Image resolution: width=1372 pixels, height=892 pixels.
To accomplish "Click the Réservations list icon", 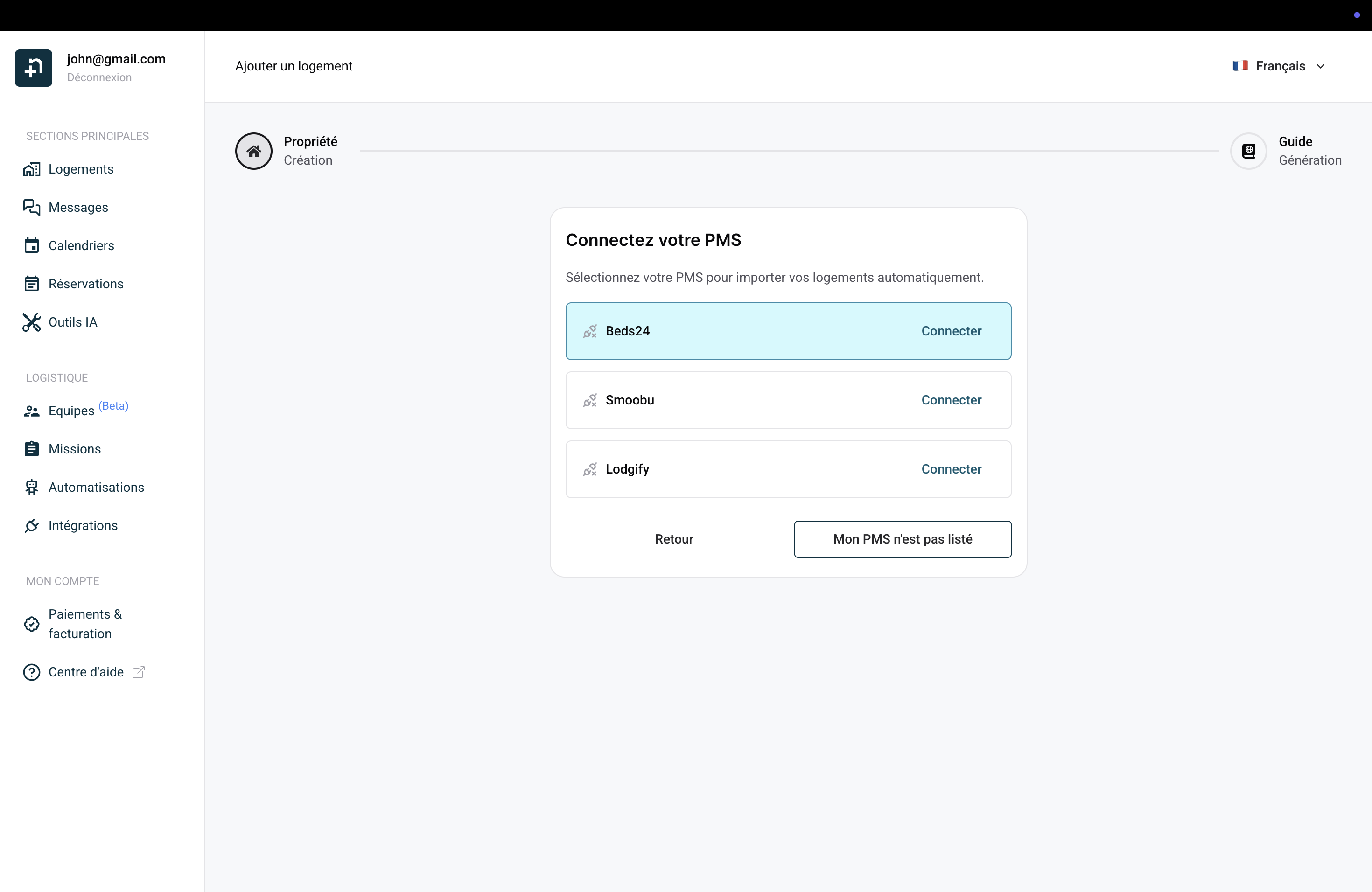I will [32, 284].
